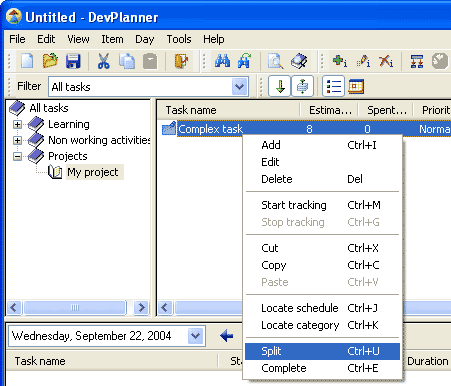The image size is (451, 386).
Task: Select All tasks tree root
Action: pos(49,108)
